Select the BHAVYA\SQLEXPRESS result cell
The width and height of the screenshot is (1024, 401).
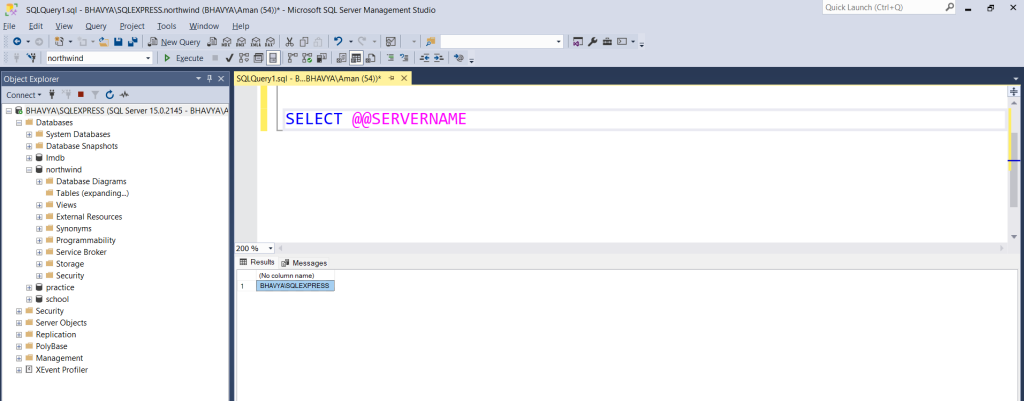tap(295, 286)
